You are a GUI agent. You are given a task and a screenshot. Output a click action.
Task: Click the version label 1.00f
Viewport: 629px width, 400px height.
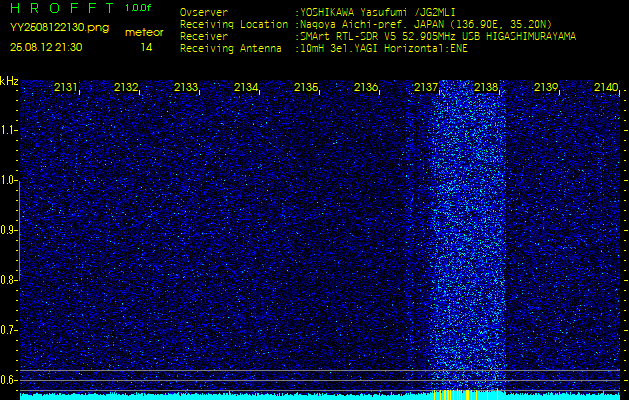(x=138, y=8)
